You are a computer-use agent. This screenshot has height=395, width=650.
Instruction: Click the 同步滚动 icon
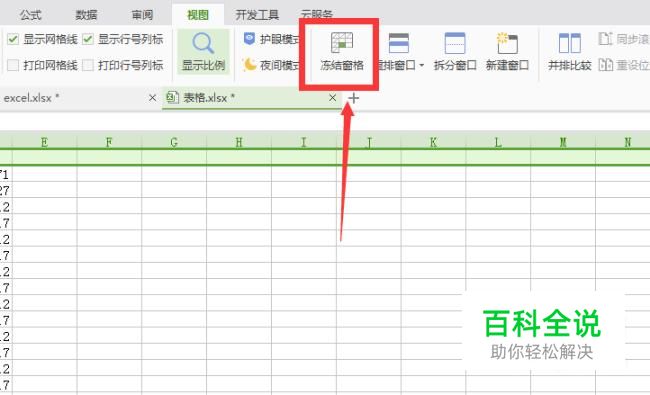click(x=605, y=39)
